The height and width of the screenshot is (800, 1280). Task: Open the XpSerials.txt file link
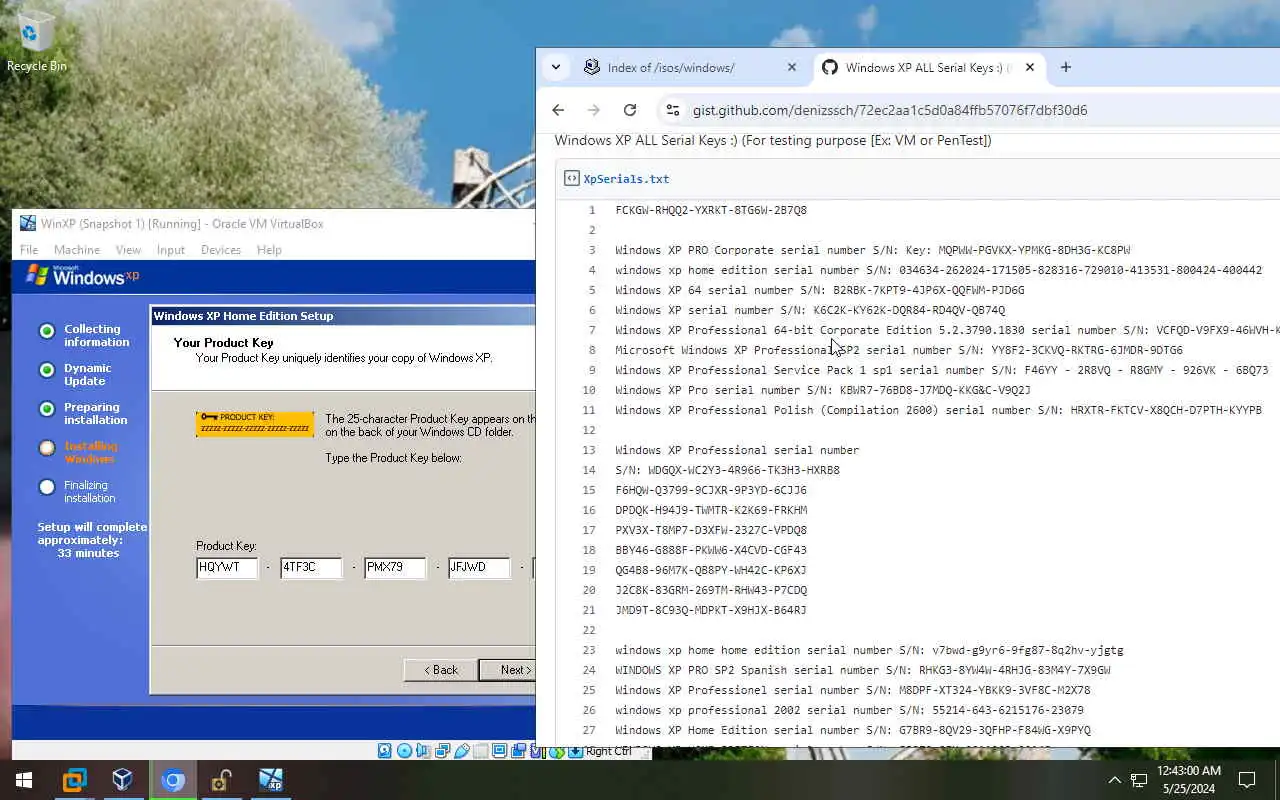click(626, 179)
